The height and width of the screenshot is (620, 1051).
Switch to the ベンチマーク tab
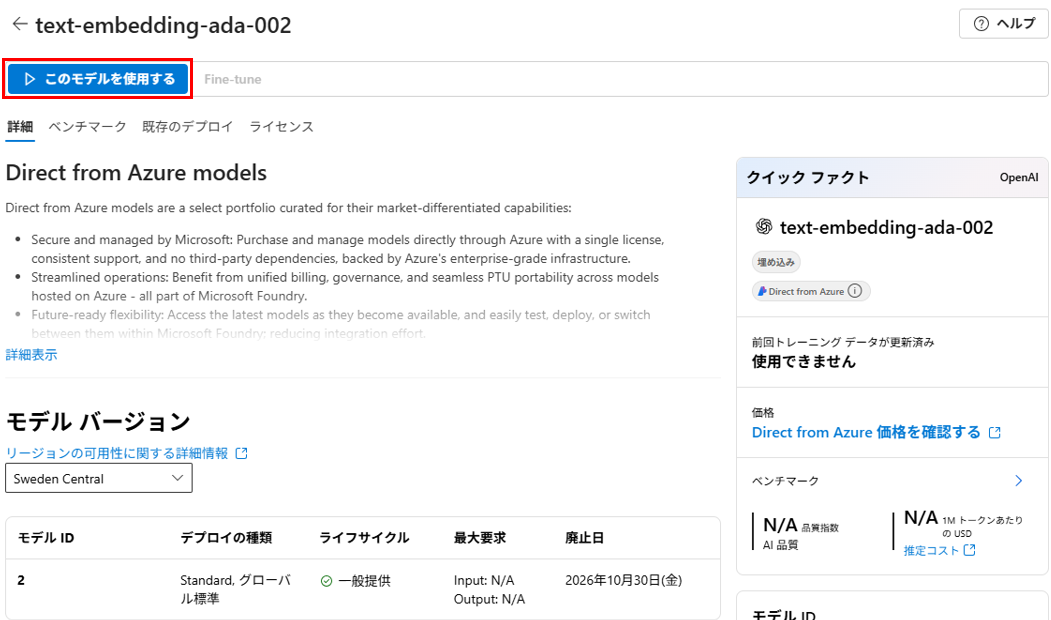(87, 127)
